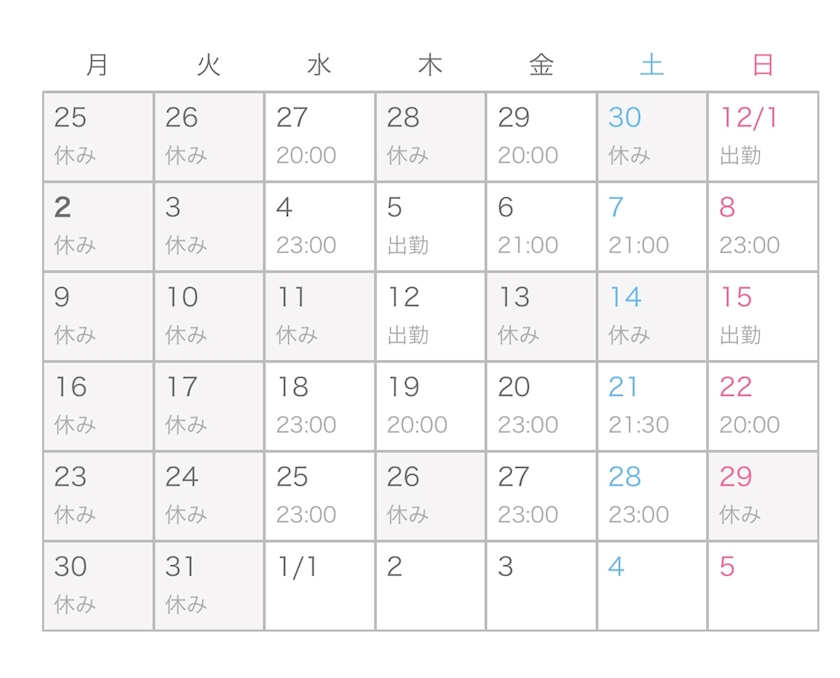Screen dimensions: 840x678
Task: Choose Friday the 6th at 21:00
Action: pos(541,227)
